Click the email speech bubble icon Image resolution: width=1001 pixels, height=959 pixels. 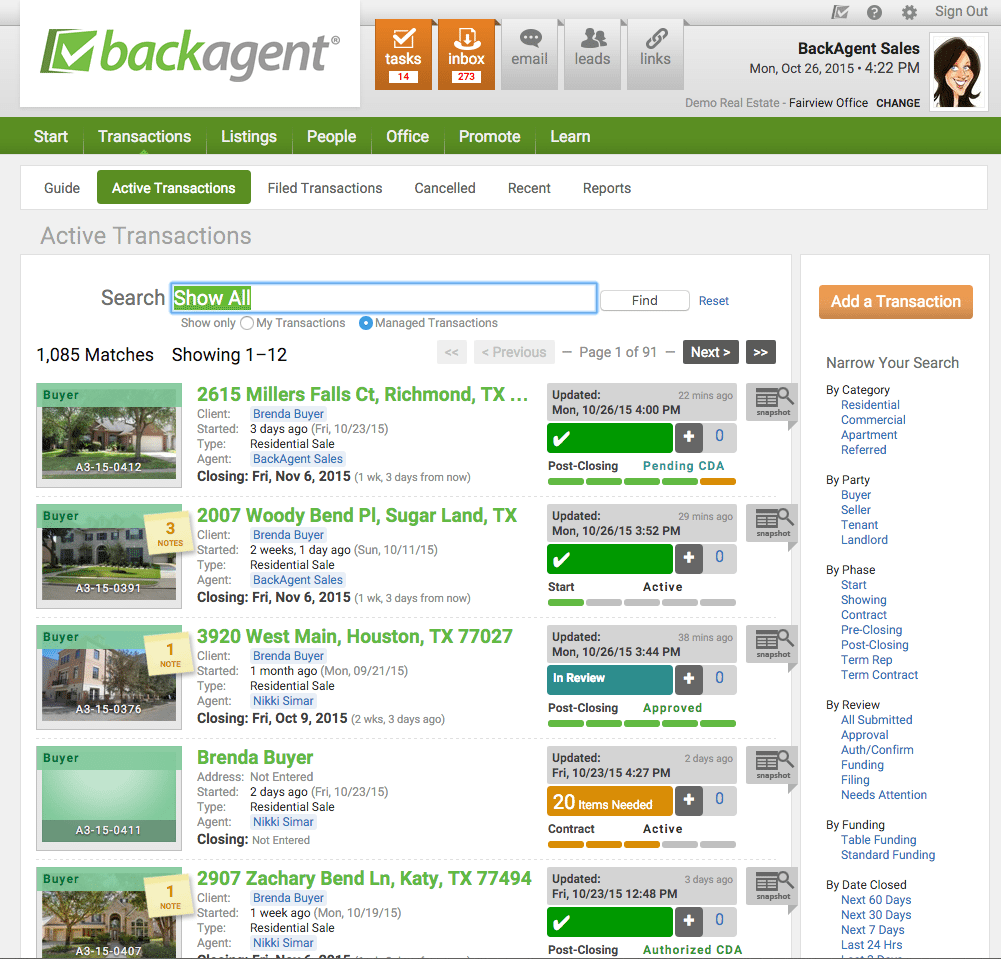(529, 48)
